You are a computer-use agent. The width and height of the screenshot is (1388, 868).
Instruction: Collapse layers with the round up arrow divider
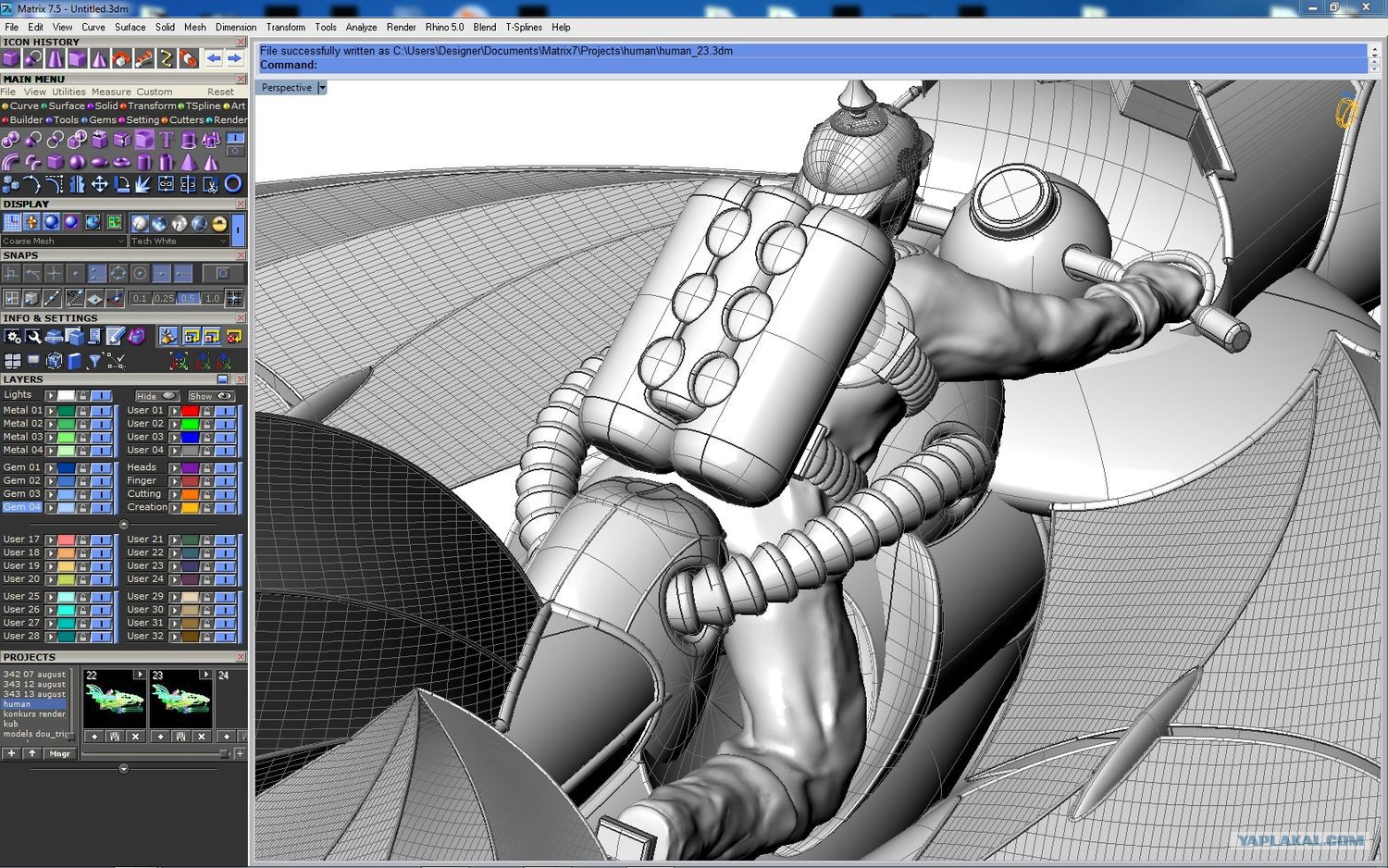click(123, 524)
